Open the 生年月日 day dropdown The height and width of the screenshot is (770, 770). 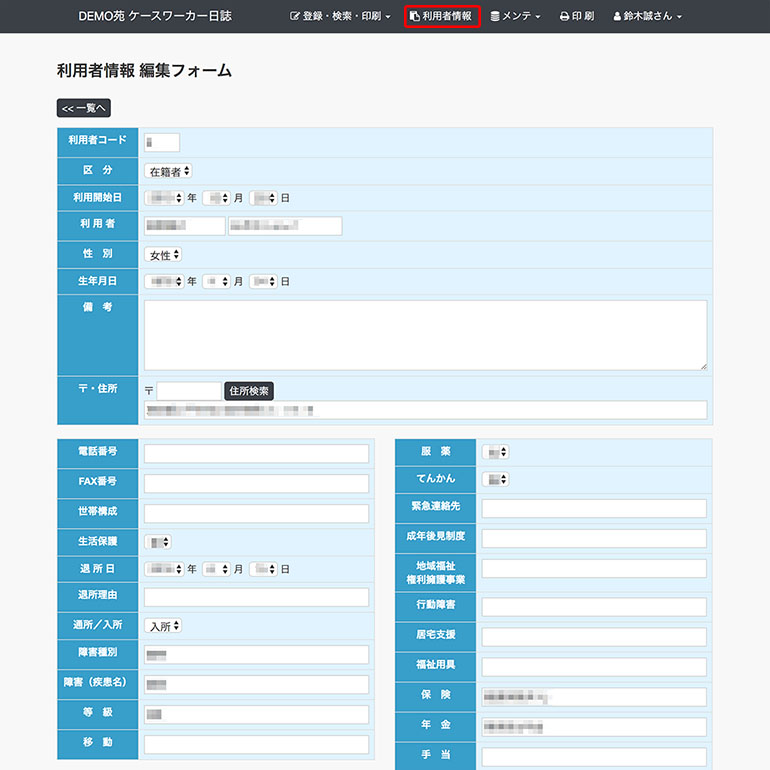click(x=264, y=281)
